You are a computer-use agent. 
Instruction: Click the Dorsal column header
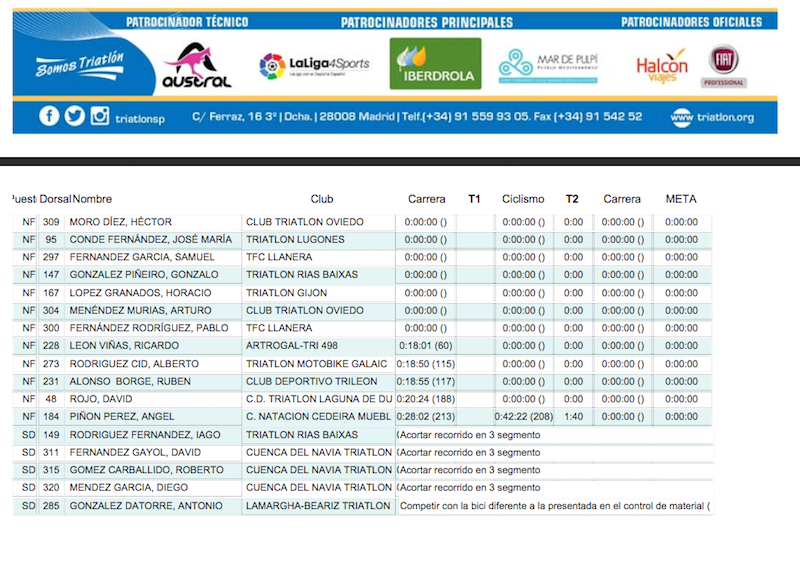pyautogui.click(x=55, y=199)
